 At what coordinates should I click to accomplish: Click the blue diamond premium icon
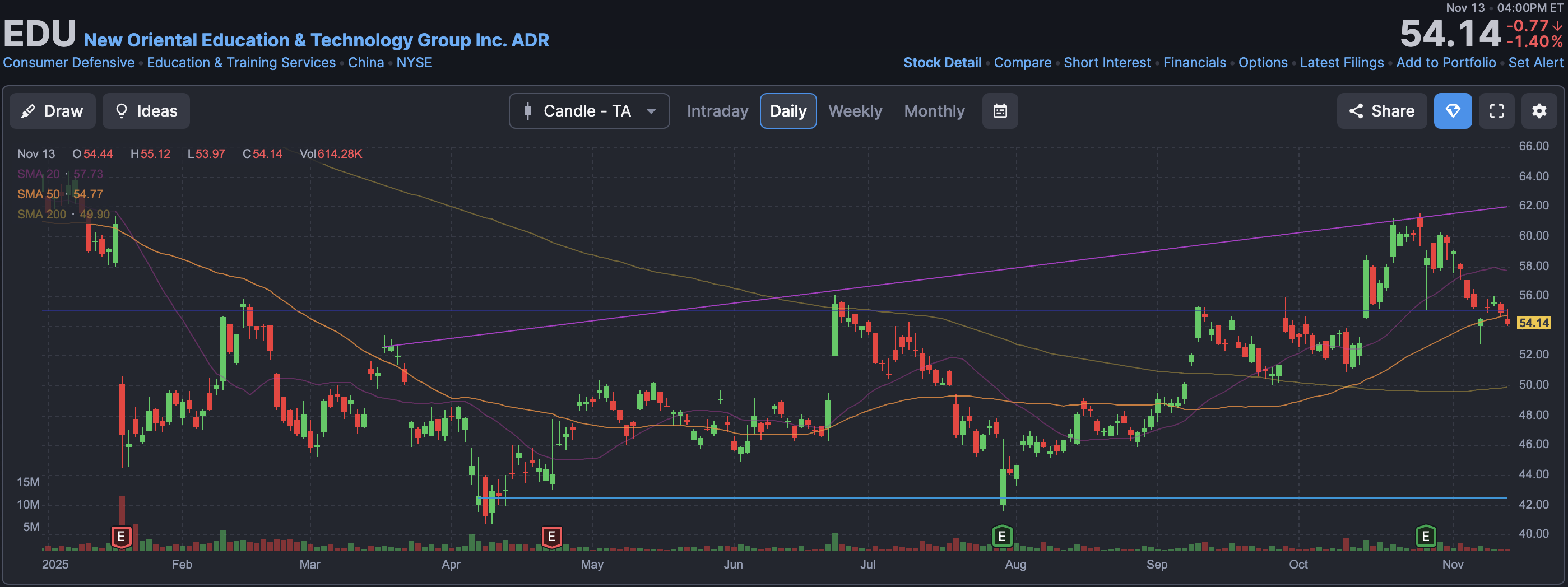point(1453,111)
